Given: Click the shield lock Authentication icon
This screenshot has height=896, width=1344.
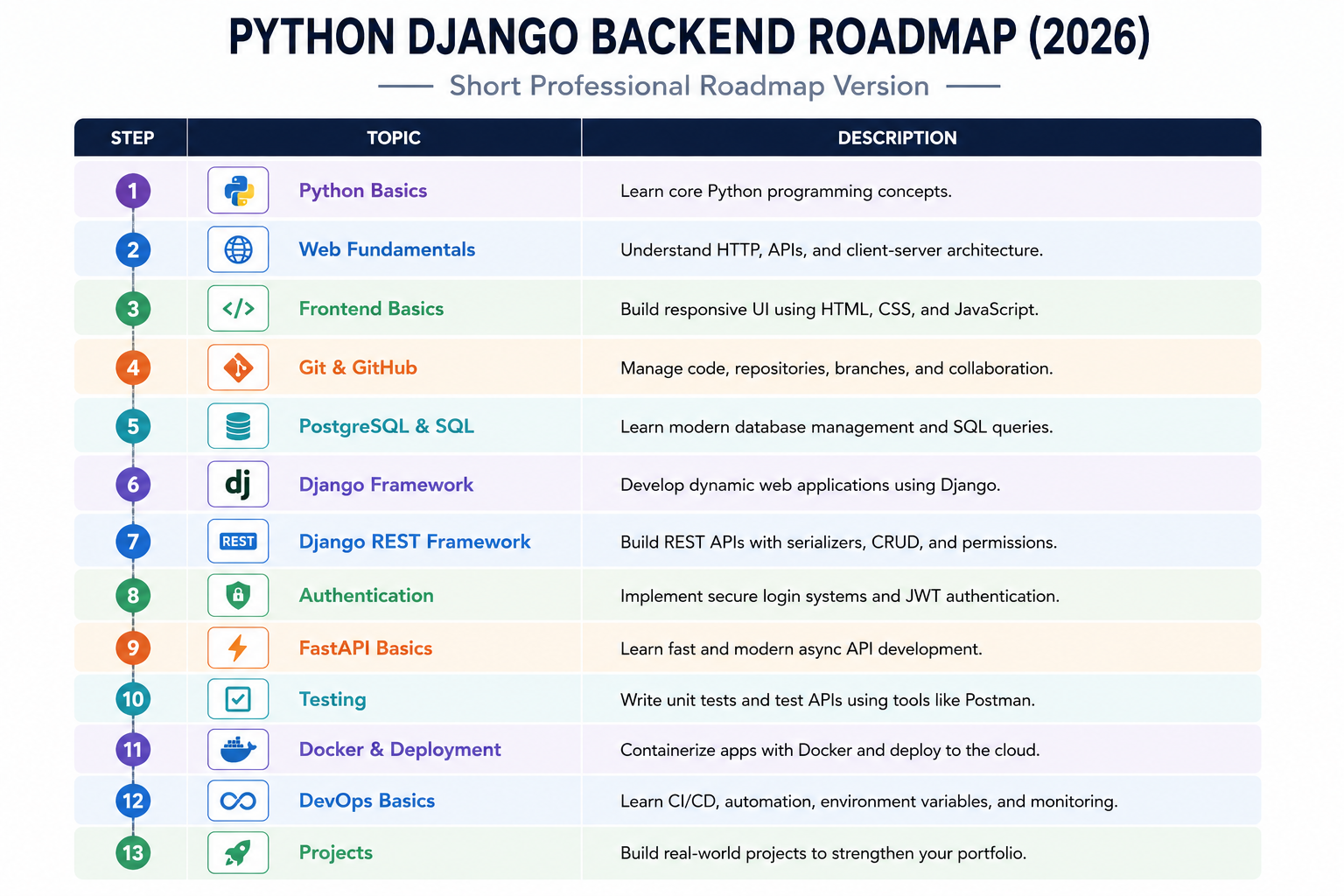Looking at the screenshot, I should 238,595.
